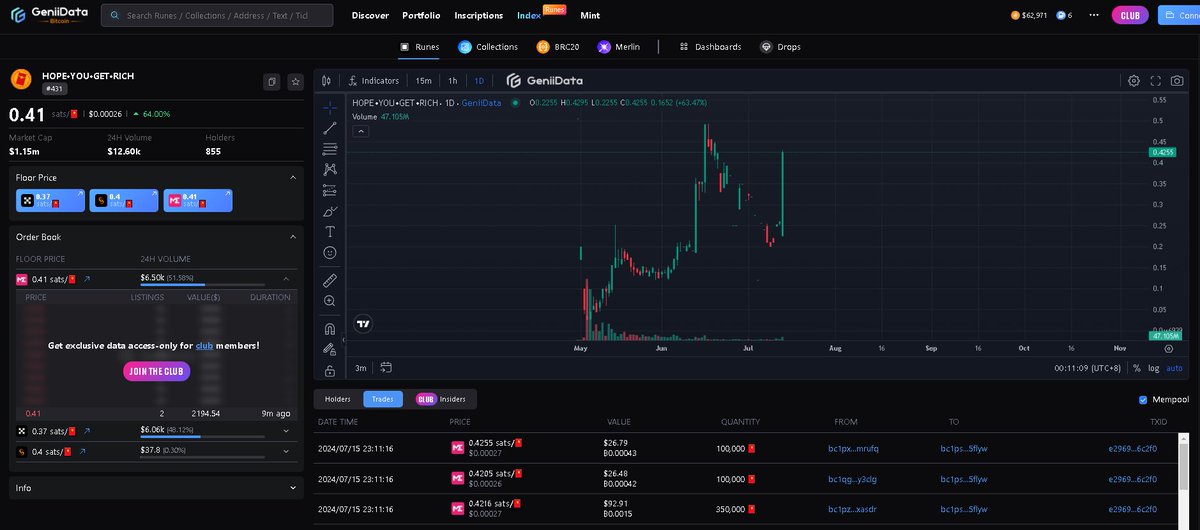1200x530 pixels.
Task: Open the forecasting and position tools
Action: (x=330, y=190)
